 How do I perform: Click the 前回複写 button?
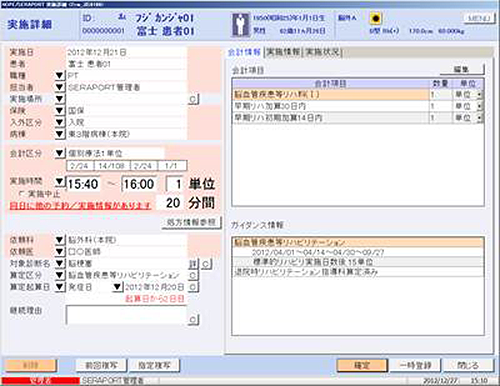pyautogui.click(x=101, y=365)
